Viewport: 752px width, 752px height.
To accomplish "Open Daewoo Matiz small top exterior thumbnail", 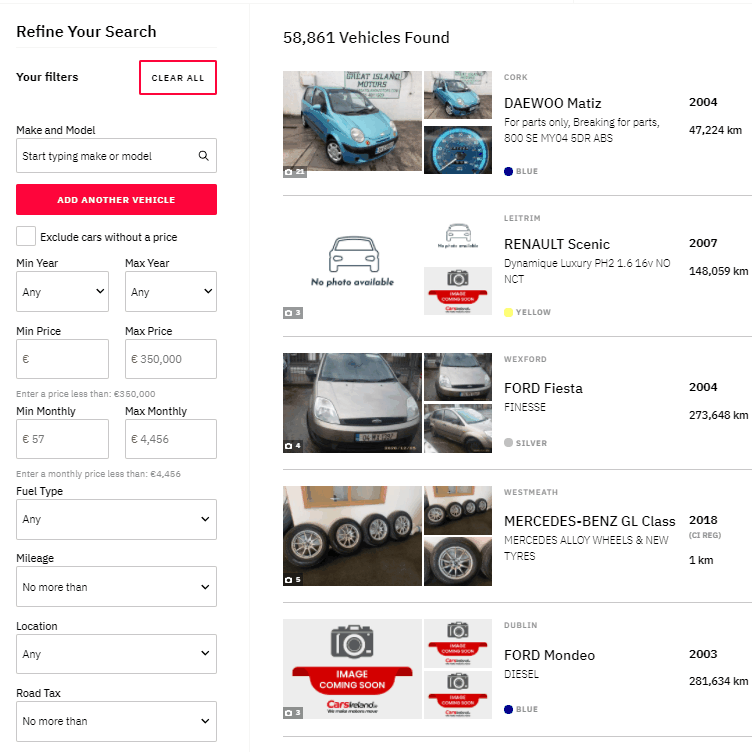I will [x=458, y=95].
